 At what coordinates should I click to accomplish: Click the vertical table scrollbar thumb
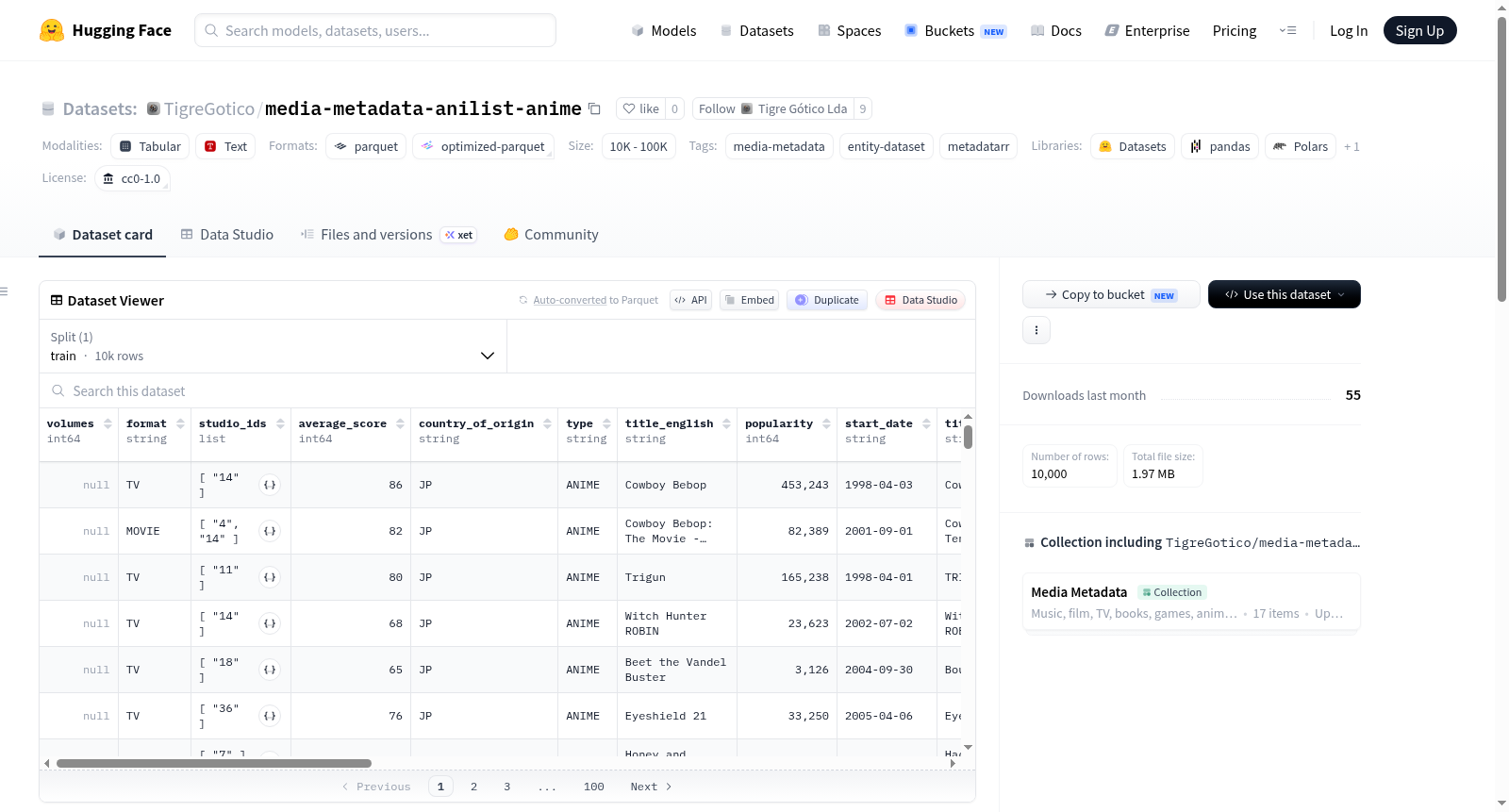[968, 437]
